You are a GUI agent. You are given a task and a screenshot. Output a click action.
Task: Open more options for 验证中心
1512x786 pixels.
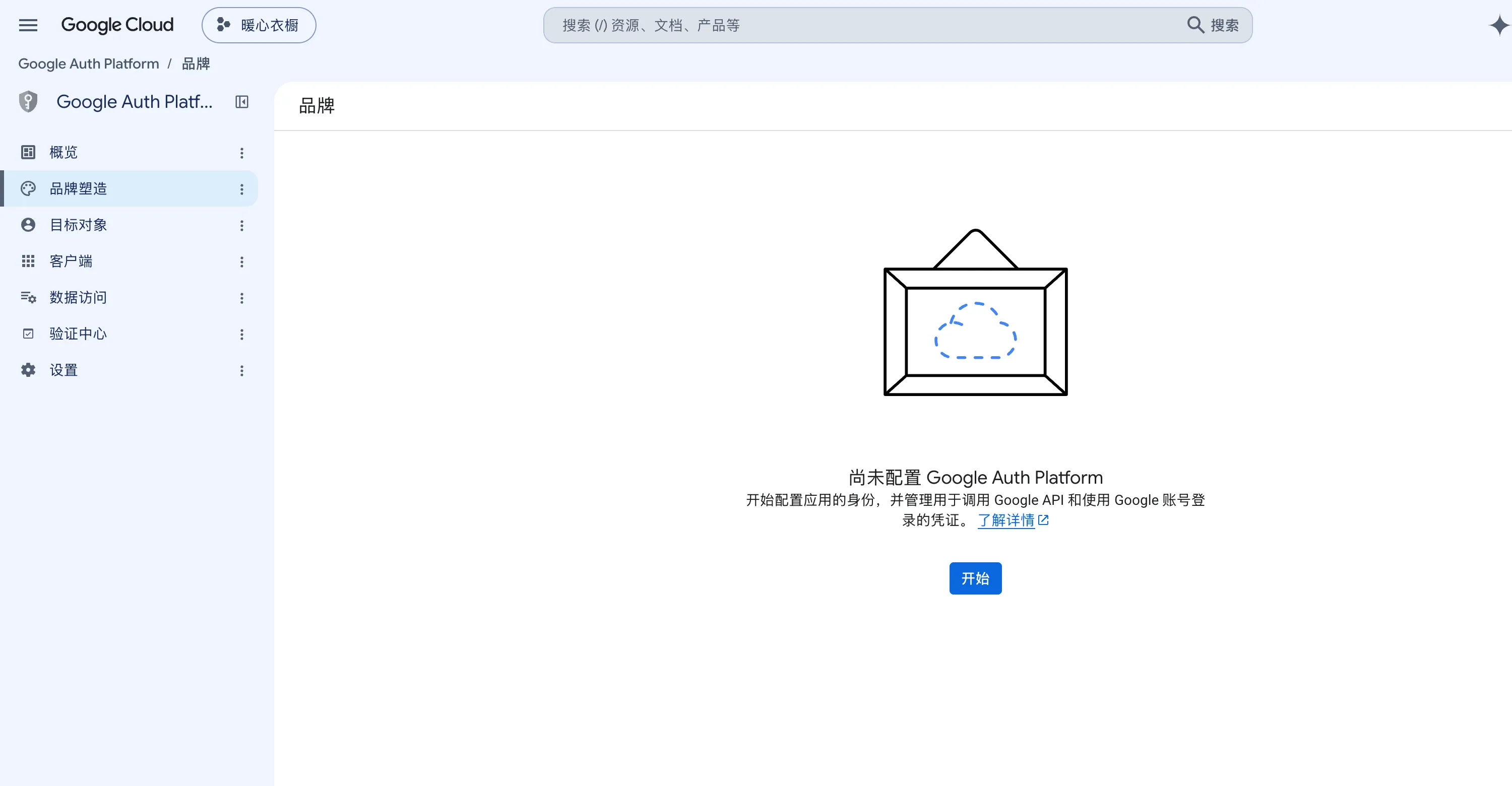point(242,335)
